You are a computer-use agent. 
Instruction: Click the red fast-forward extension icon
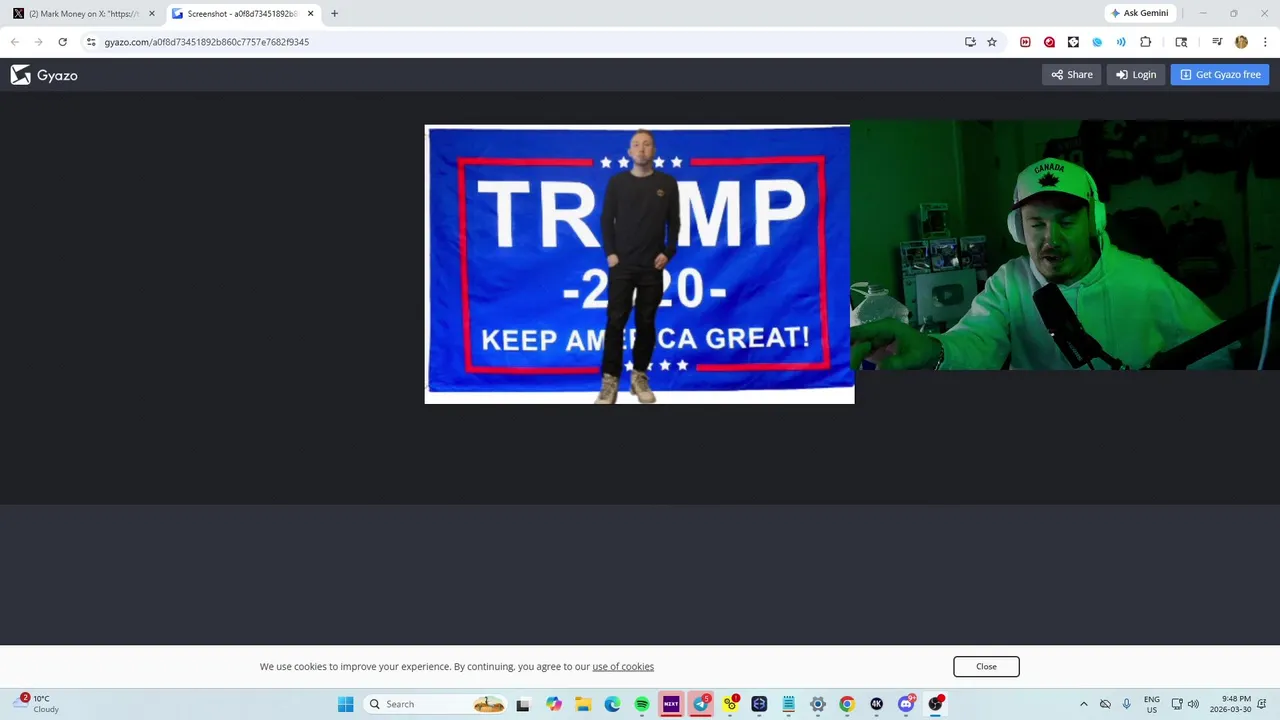(x=1025, y=42)
